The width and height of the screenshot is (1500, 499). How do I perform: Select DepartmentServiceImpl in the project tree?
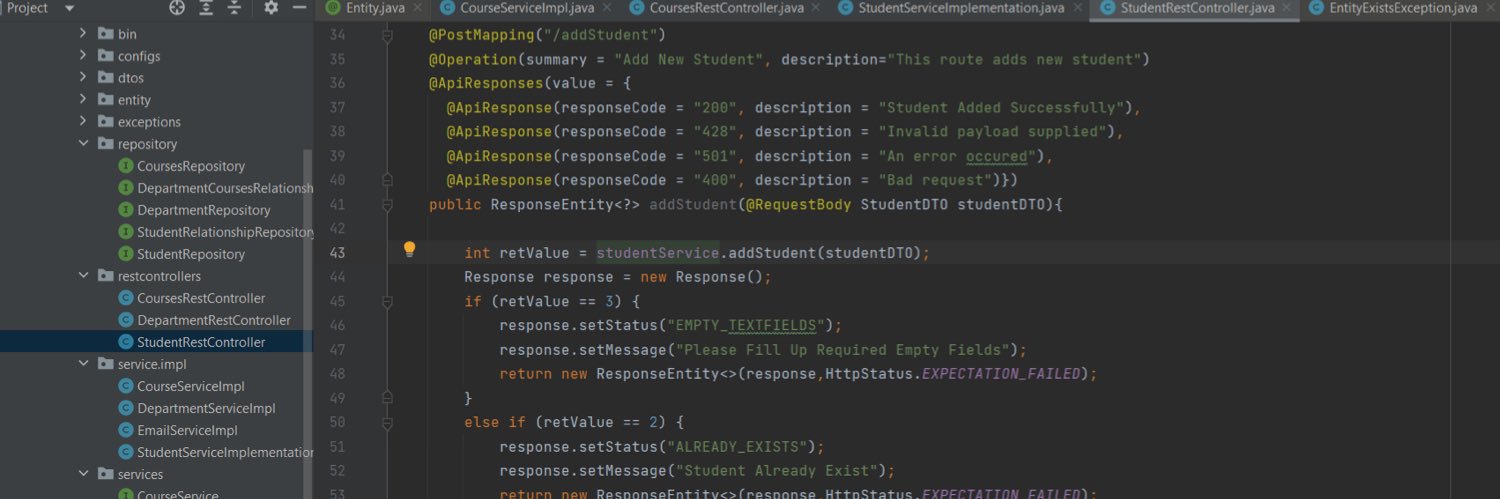[x=206, y=408]
